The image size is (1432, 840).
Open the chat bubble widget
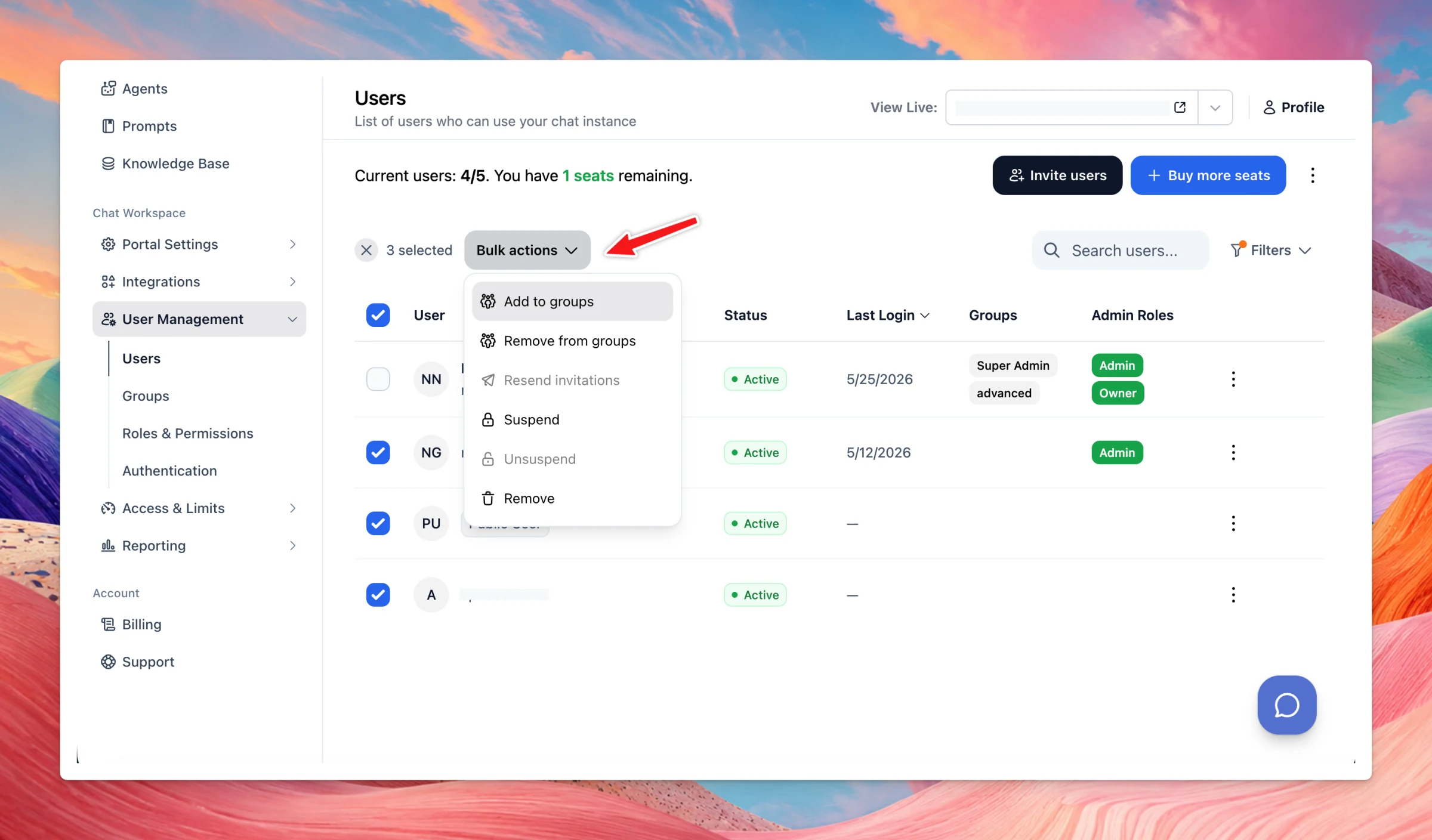pos(1287,705)
